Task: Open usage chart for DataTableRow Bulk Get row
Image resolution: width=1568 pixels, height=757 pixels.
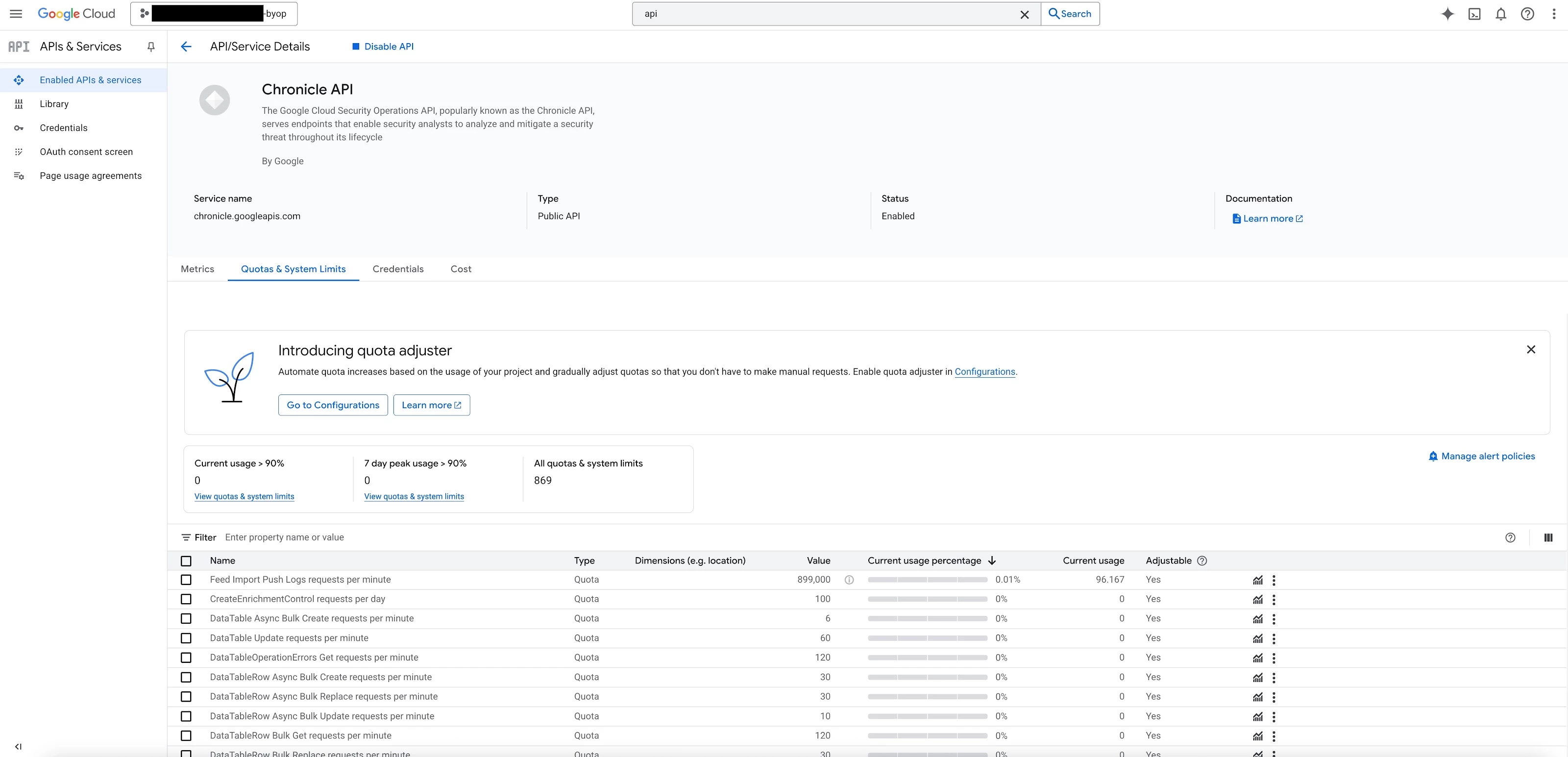Action: coord(1257,736)
